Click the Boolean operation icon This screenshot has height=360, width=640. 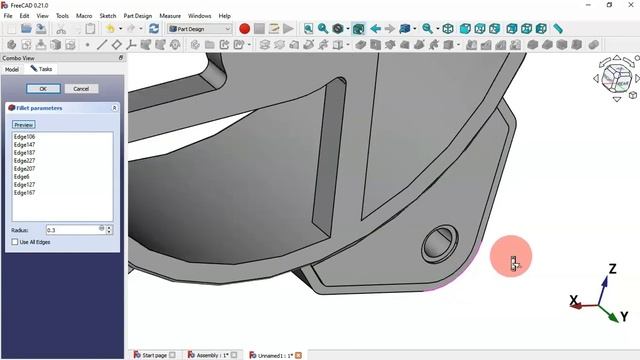click(x=593, y=44)
